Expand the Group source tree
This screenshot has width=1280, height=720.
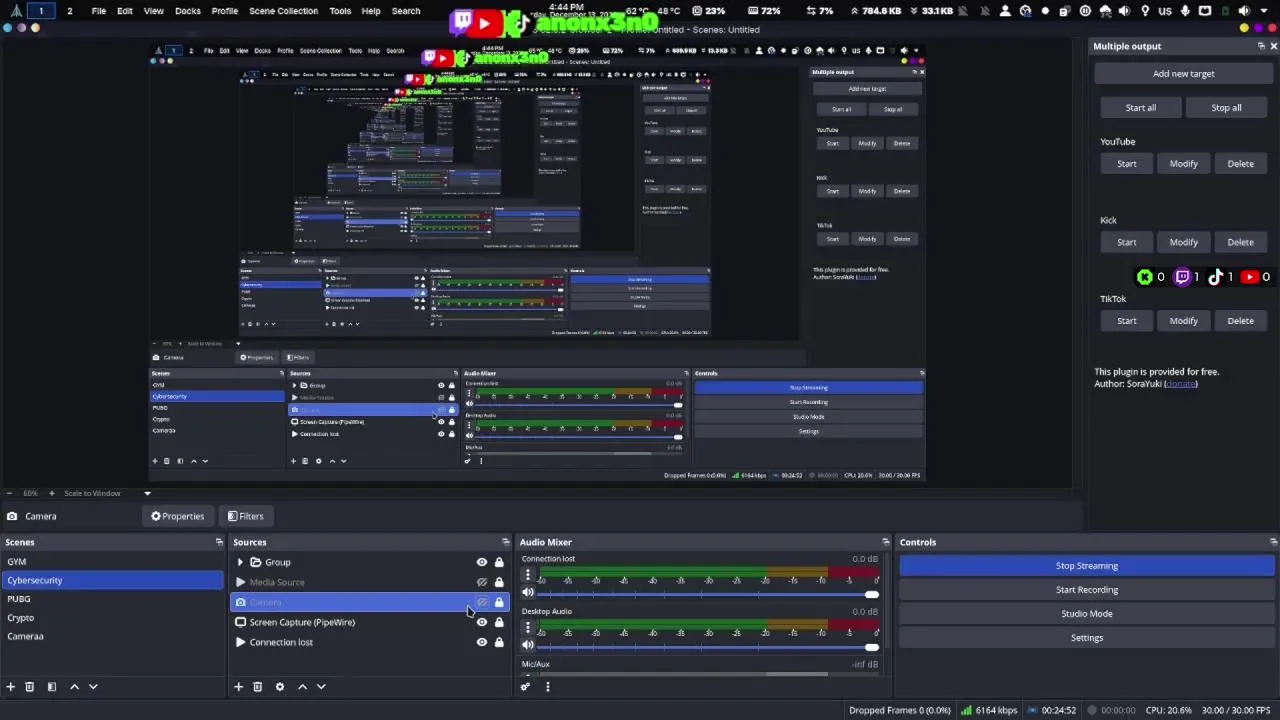coord(240,562)
